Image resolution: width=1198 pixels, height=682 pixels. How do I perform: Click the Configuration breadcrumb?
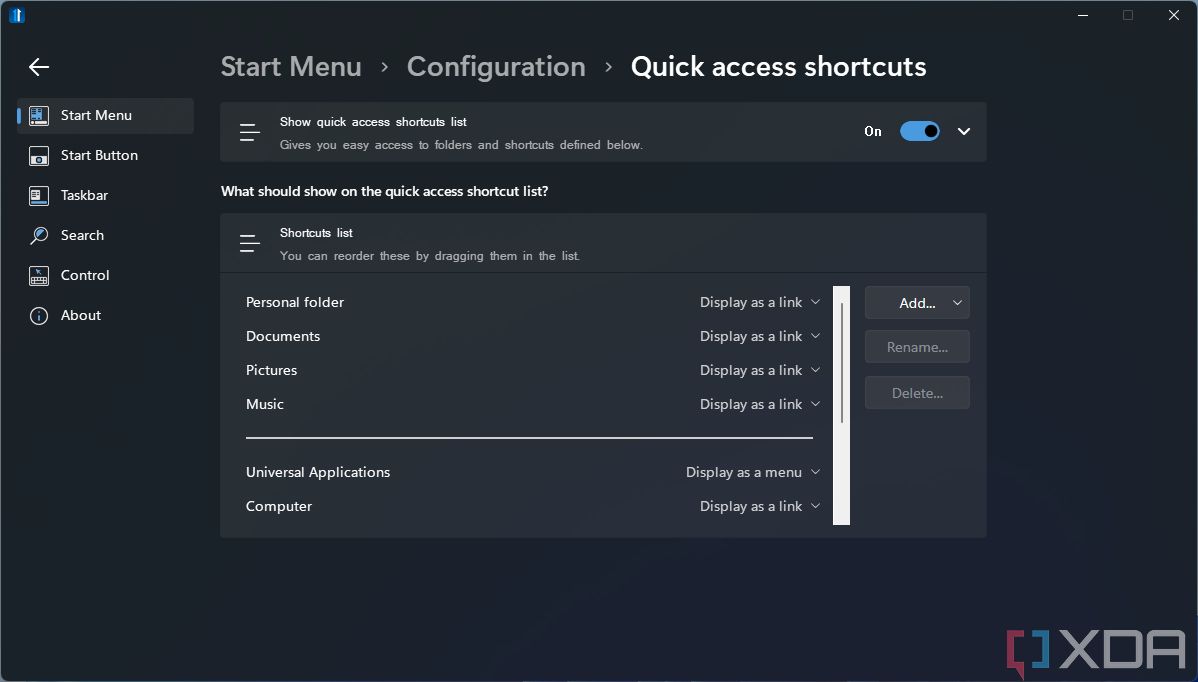[x=496, y=66]
